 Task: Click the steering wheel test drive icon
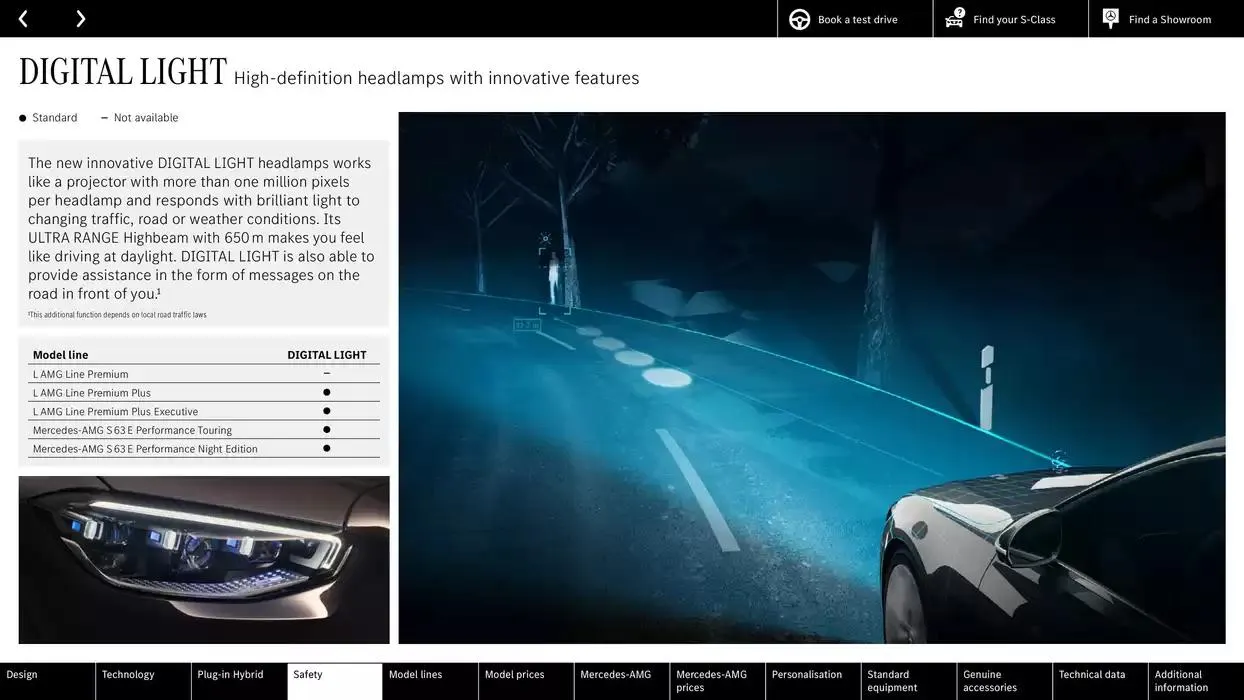pos(799,19)
